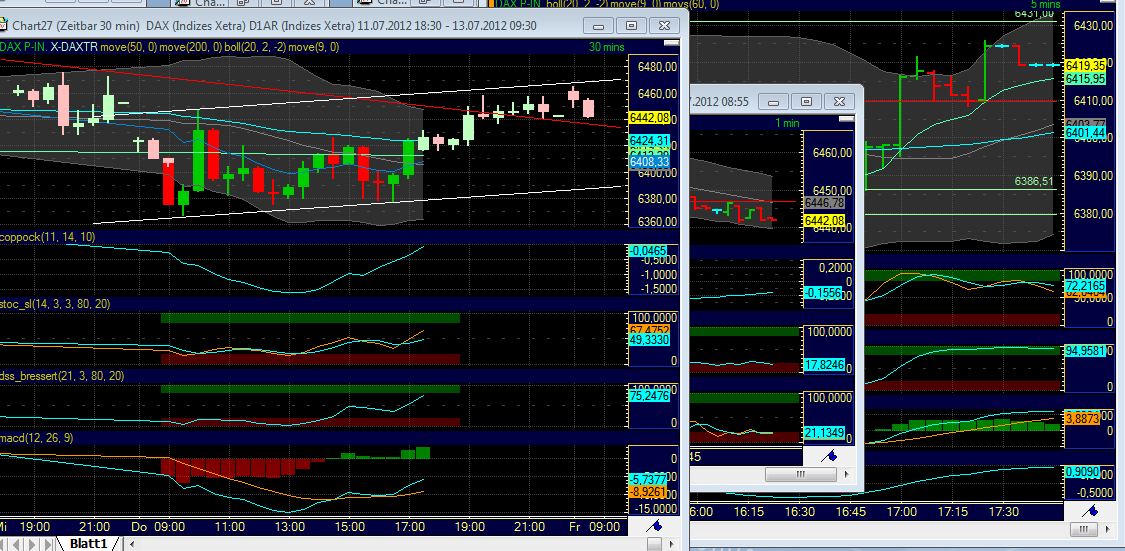
Task: Minimize the 1 min chart window
Action: coord(773,102)
